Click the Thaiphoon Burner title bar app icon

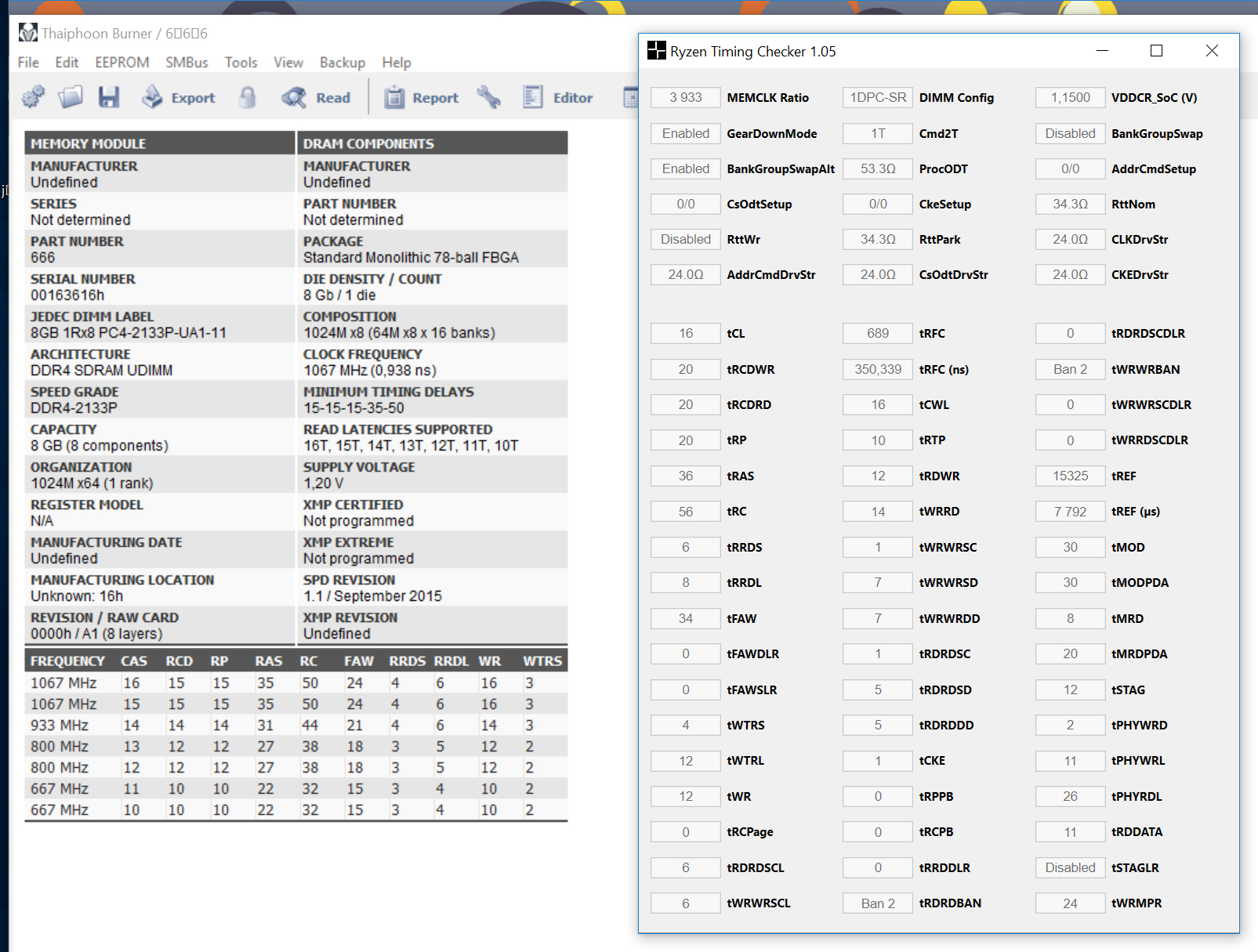click(x=28, y=33)
